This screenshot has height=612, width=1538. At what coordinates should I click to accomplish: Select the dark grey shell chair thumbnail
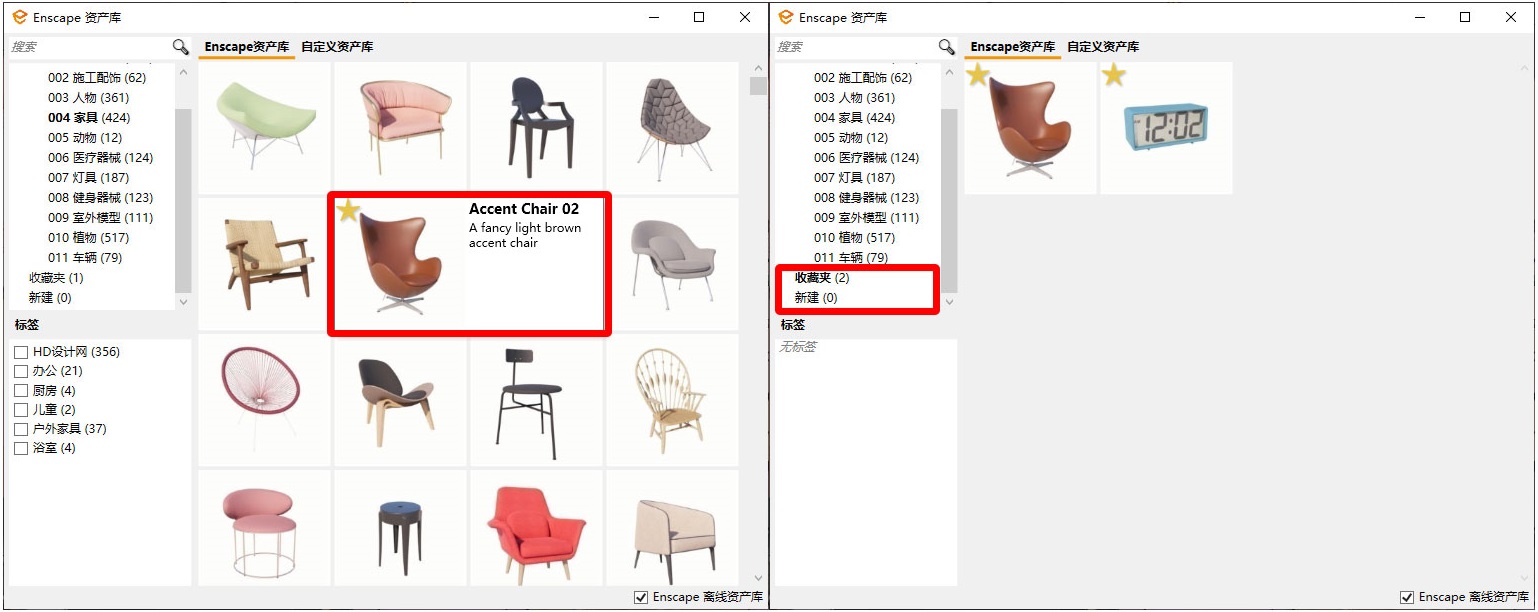pyautogui.click(x=400, y=400)
